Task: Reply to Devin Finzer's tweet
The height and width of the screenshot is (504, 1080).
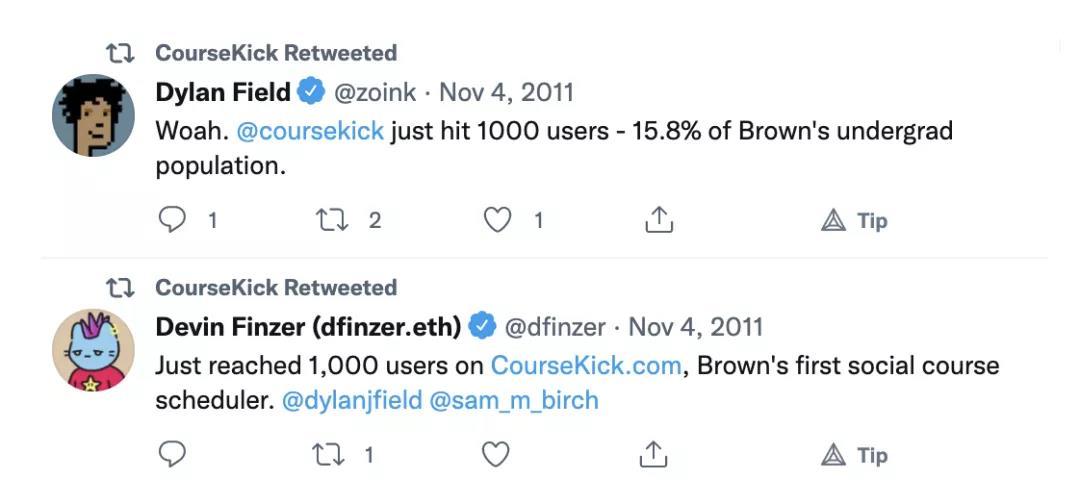Action: pos(173,455)
